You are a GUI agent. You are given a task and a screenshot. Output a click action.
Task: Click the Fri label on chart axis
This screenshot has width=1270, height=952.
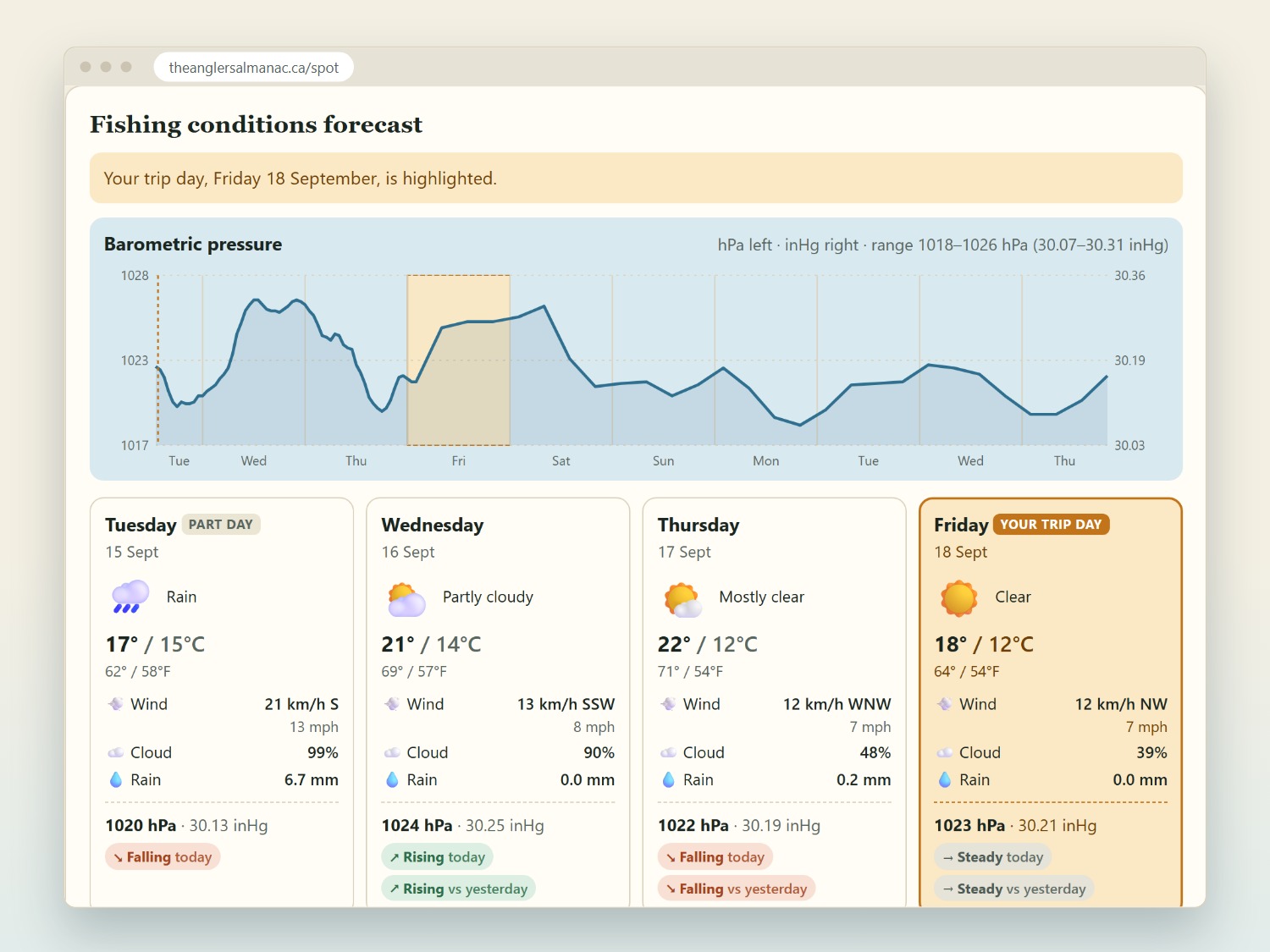tap(458, 461)
